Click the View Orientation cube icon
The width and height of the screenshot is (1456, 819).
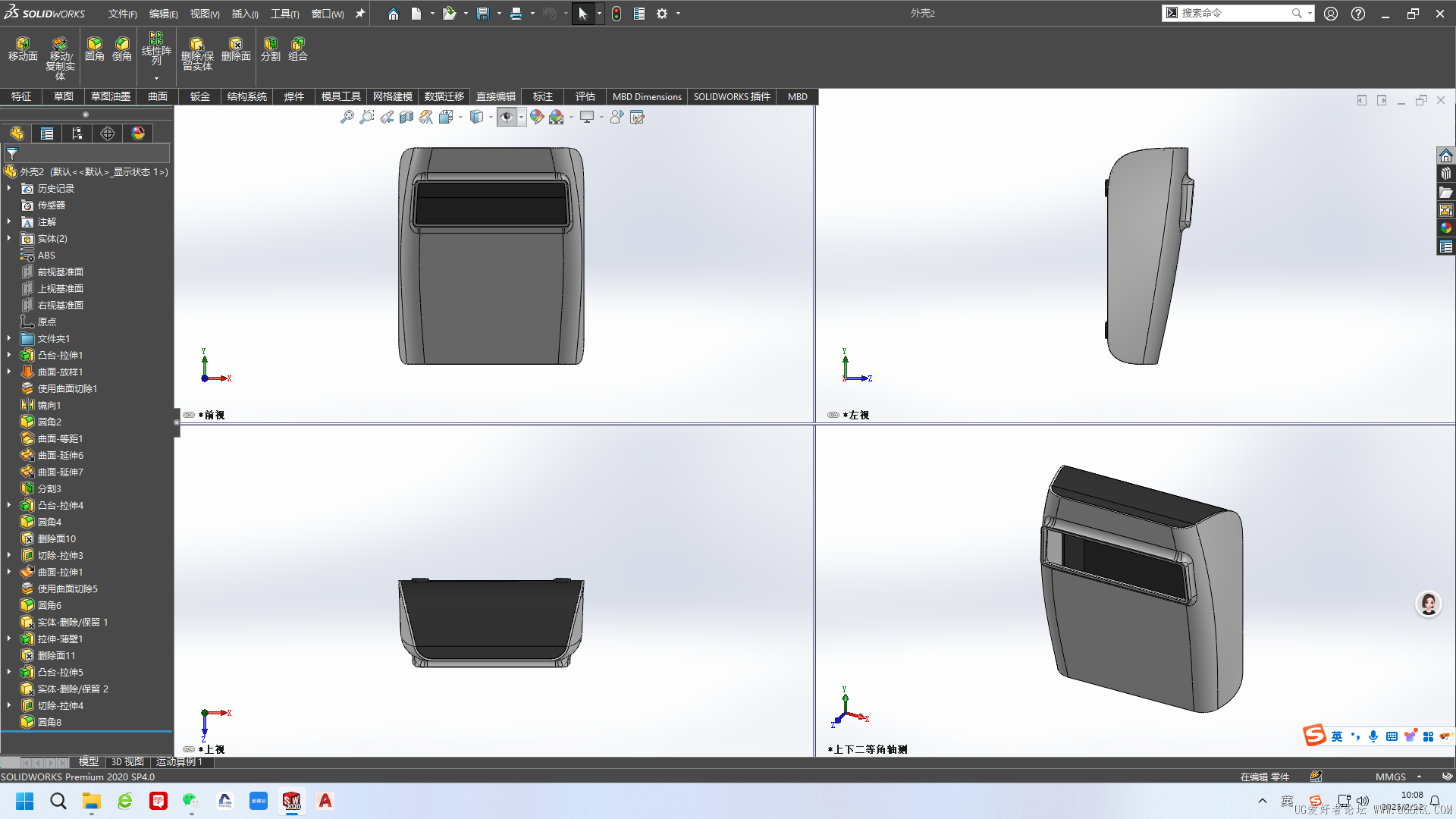(446, 117)
